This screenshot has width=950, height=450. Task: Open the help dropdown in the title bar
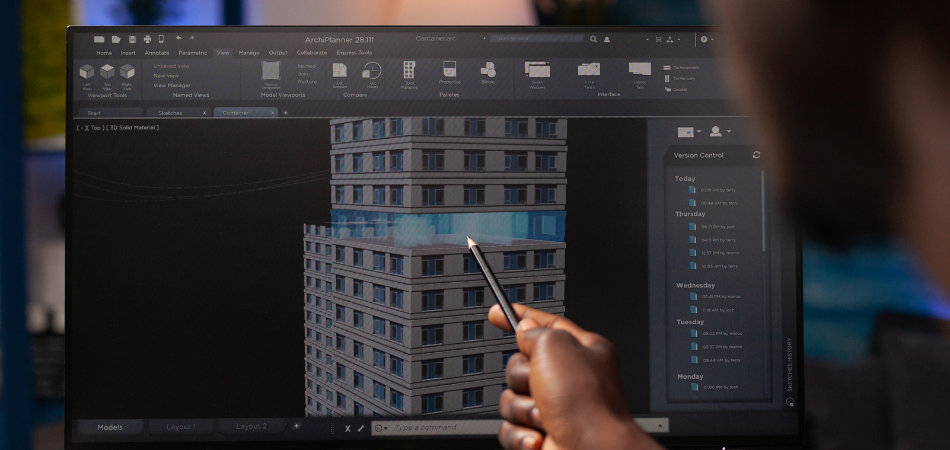click(x=706, y=39)
